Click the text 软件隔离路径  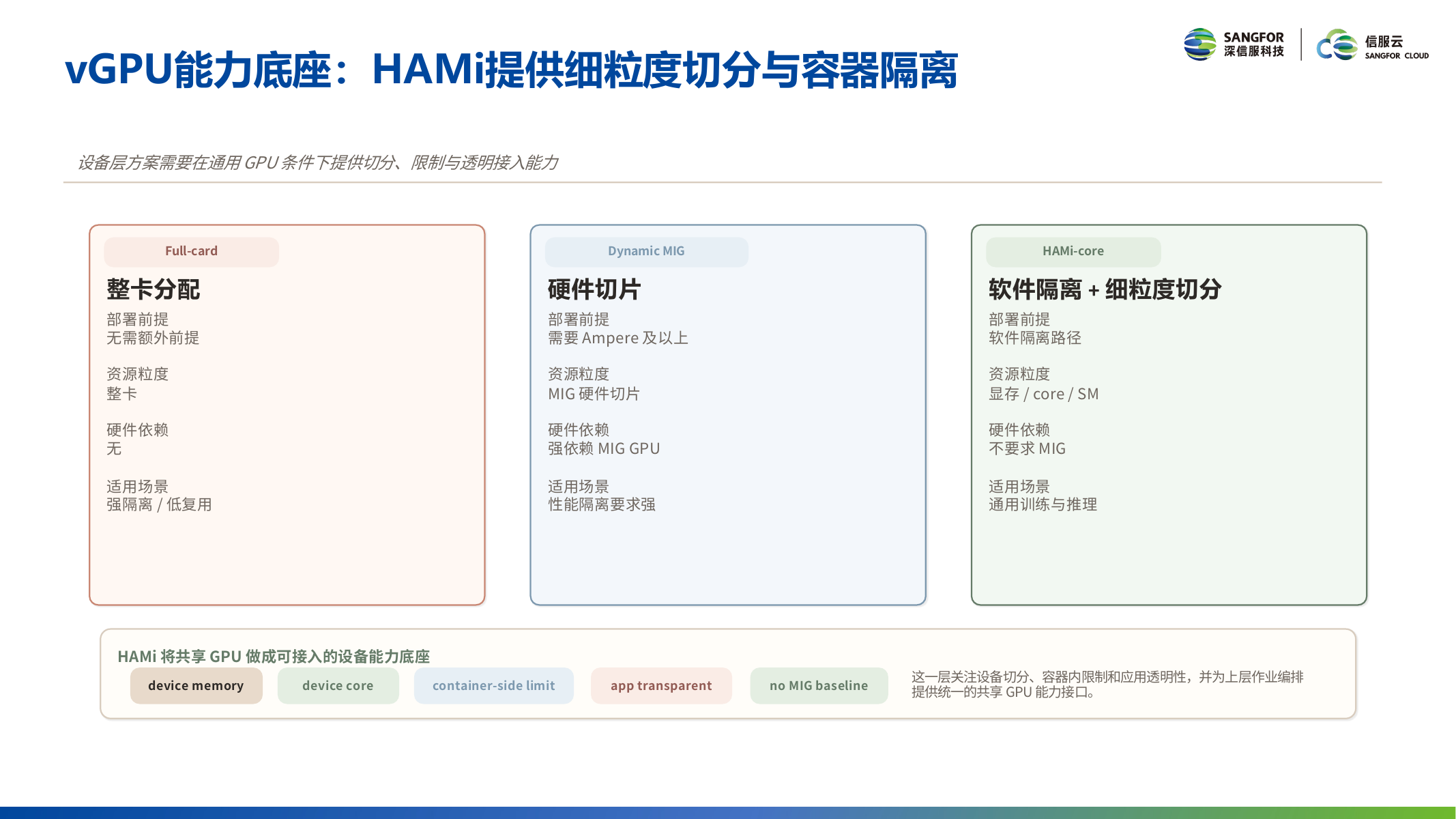click(1035, 338)
